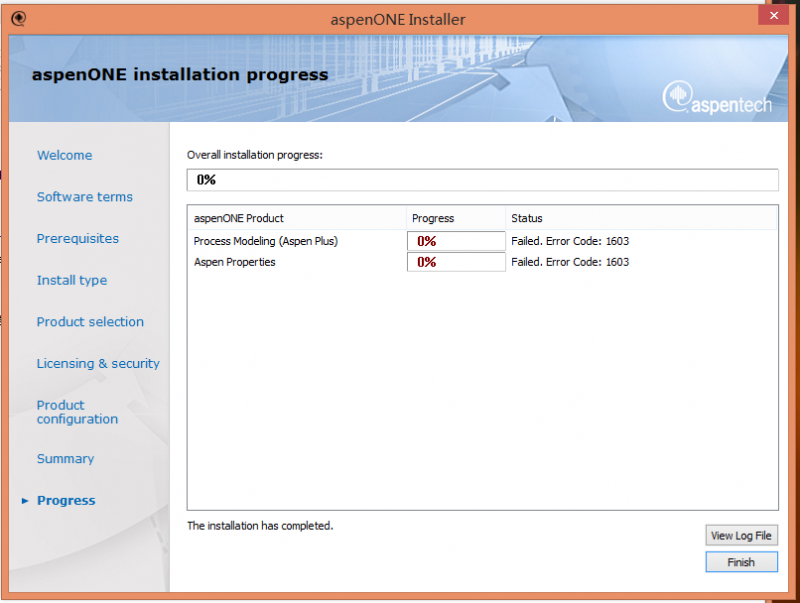The image size is (800, 603).
Task: Open the Product selection step
Action: tap(90, 321)
